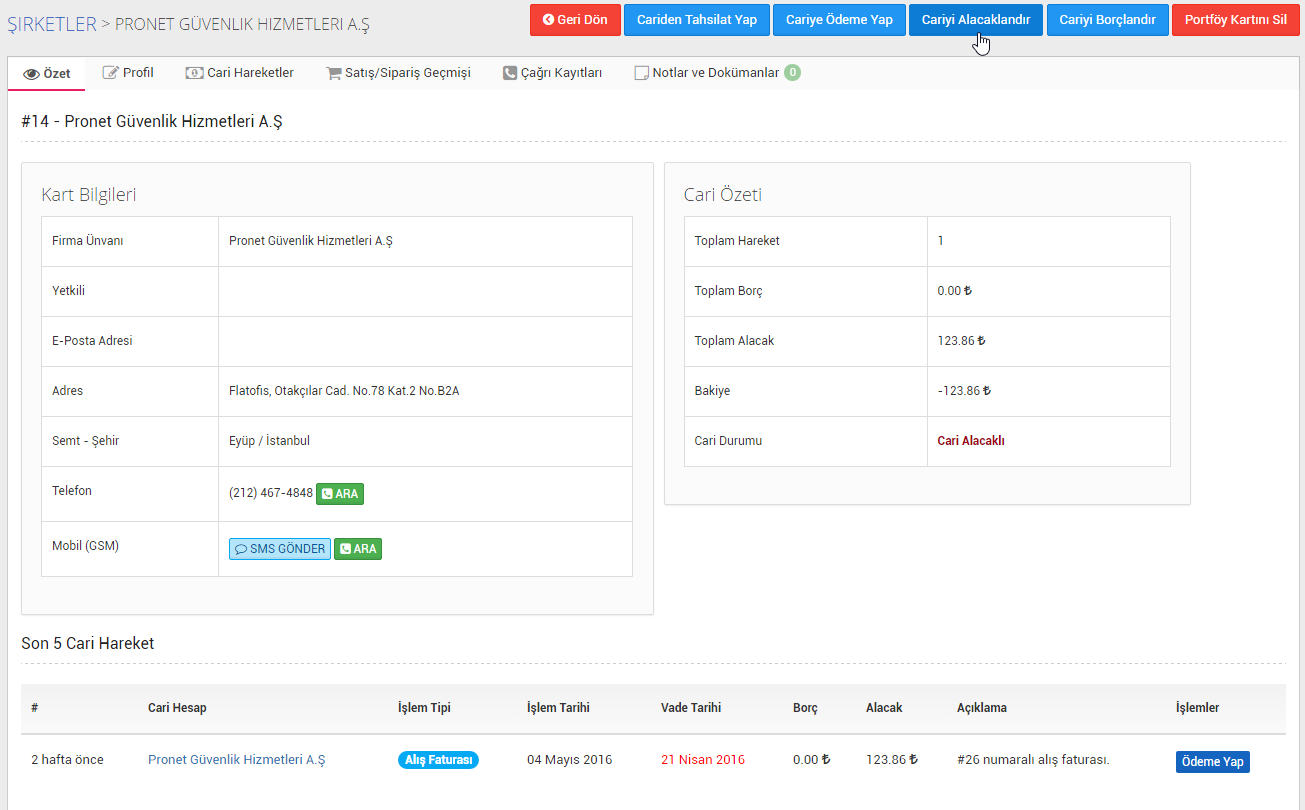
Task: Click transaction date 04 Mayıs 2016
Action: point(570,760)
